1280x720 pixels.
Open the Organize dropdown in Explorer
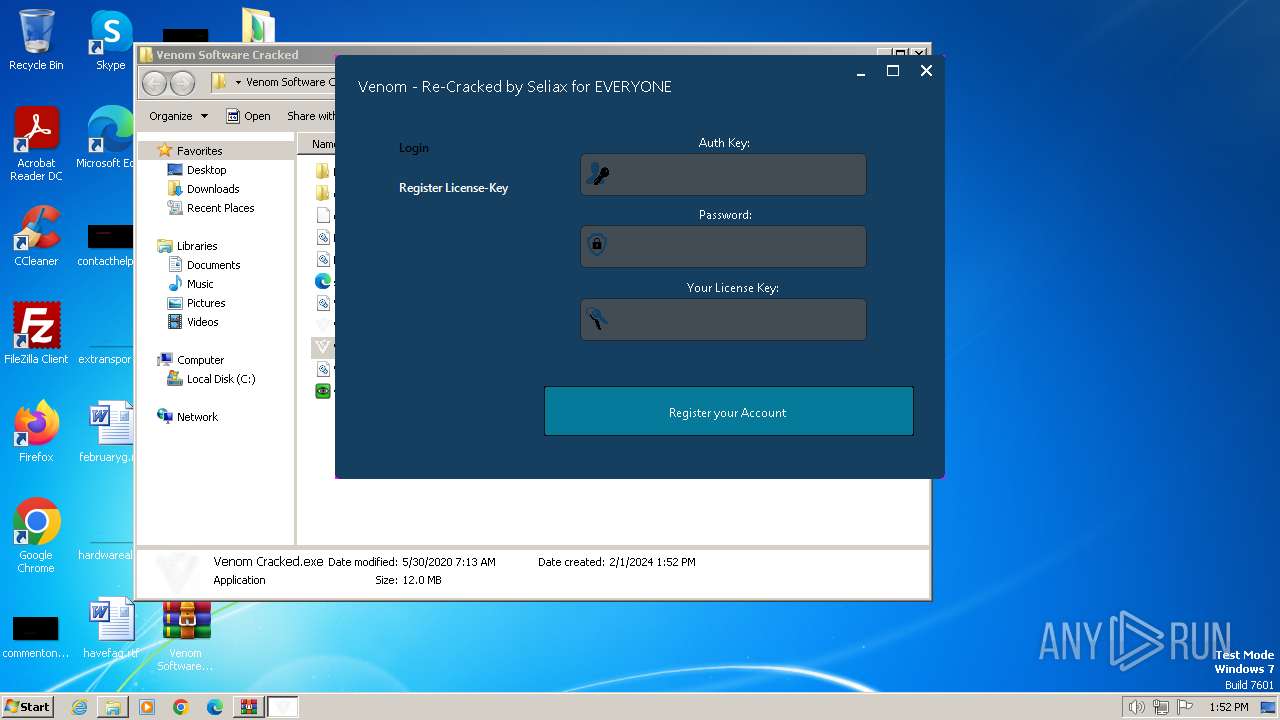178,116
